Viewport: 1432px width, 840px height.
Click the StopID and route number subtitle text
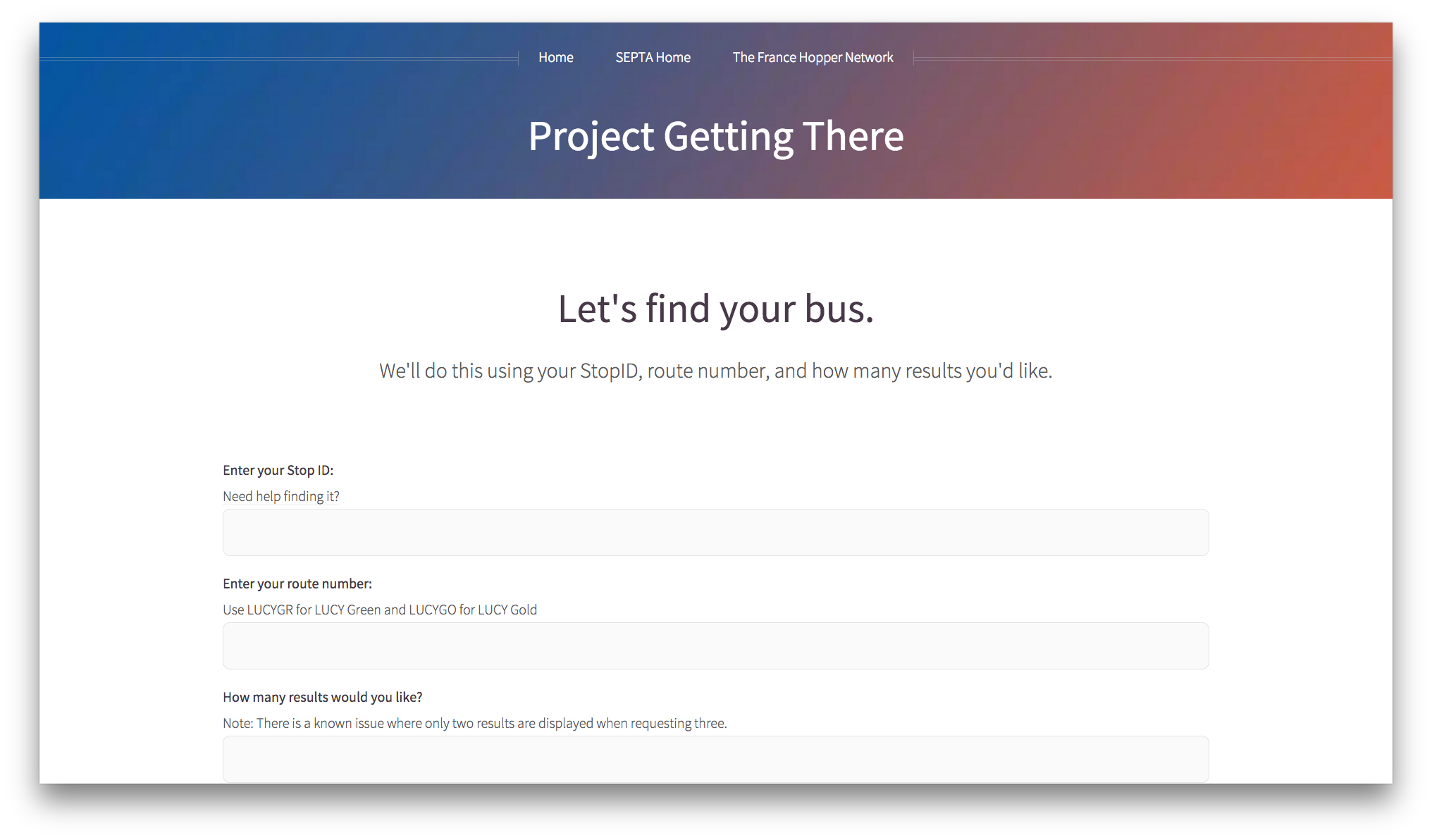coord(715,371)
